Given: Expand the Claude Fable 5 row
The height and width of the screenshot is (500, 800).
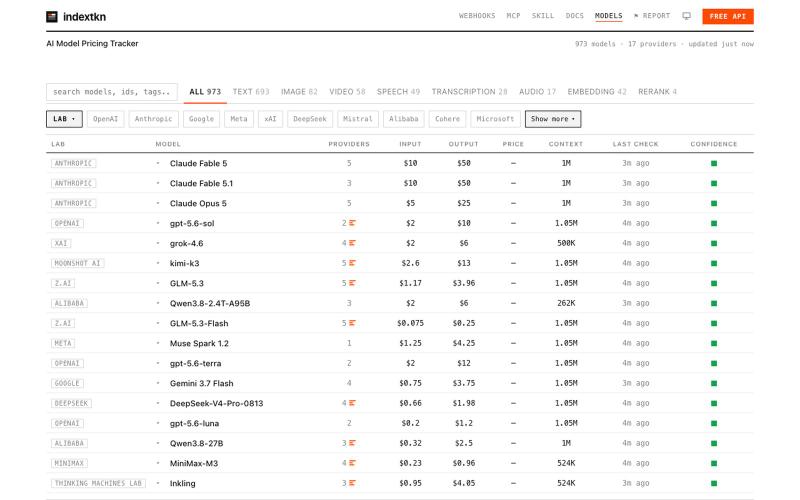Looking at the screenshot, I should point(158,163).
